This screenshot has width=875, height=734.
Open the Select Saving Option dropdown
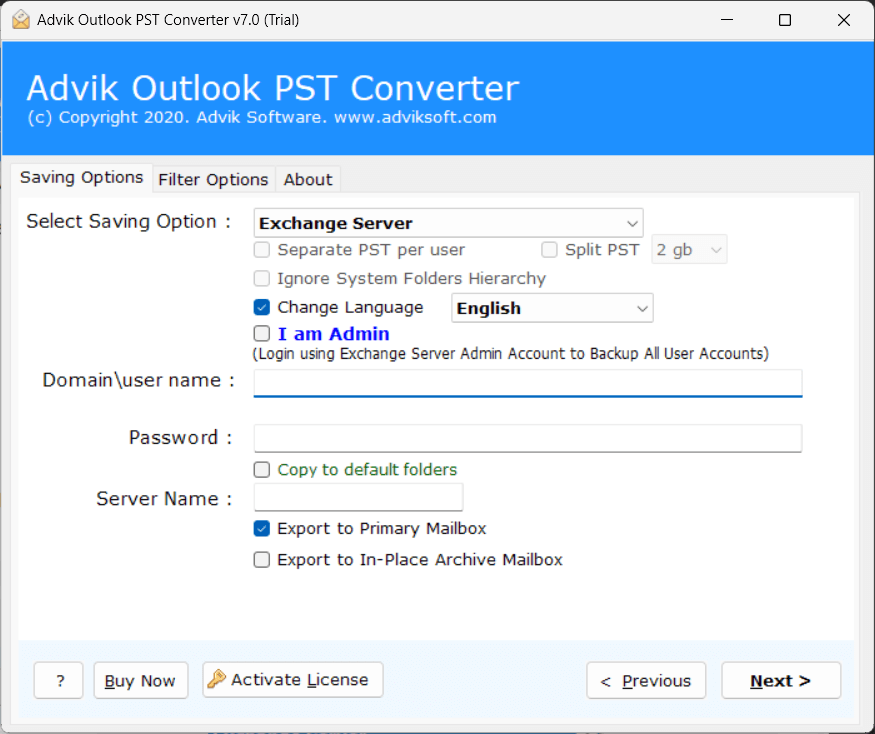[448, 223]
